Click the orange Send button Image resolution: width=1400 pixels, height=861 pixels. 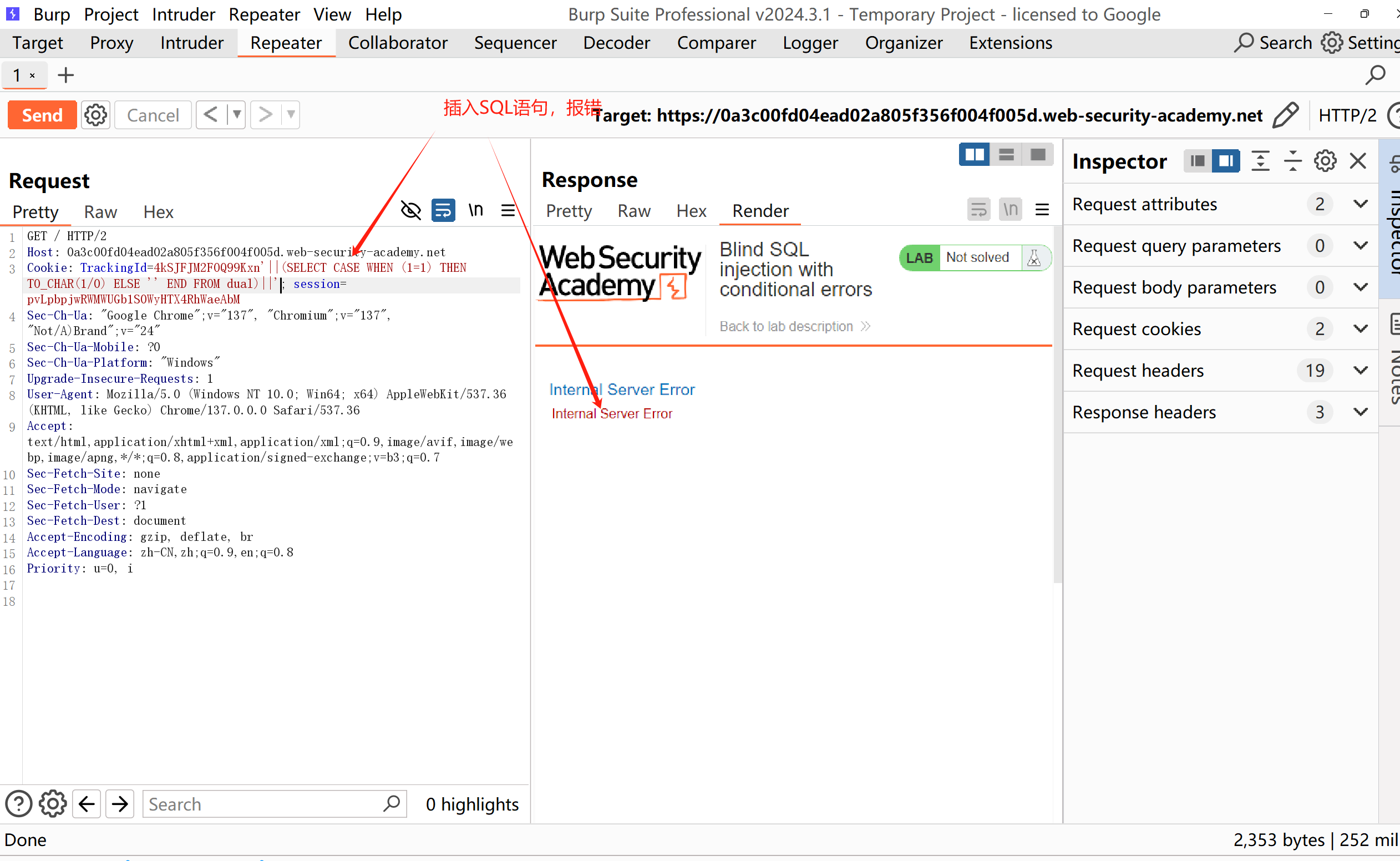click(42, 115)
